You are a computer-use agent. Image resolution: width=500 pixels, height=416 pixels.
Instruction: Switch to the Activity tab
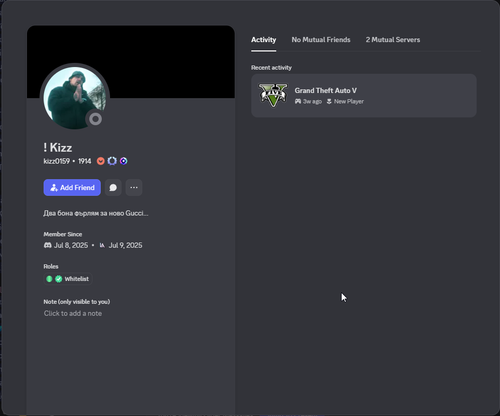coord(263,40)
